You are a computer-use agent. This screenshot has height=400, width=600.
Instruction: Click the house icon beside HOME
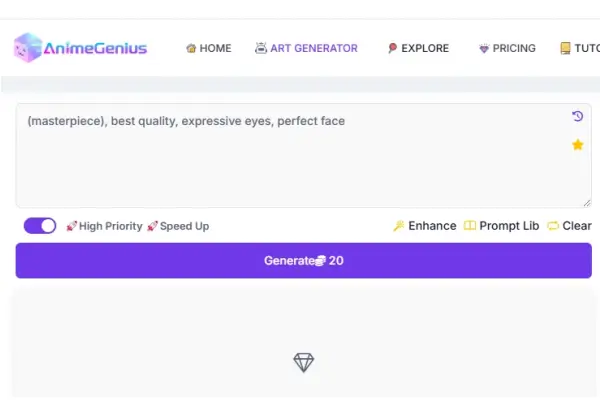coord(191,48)
